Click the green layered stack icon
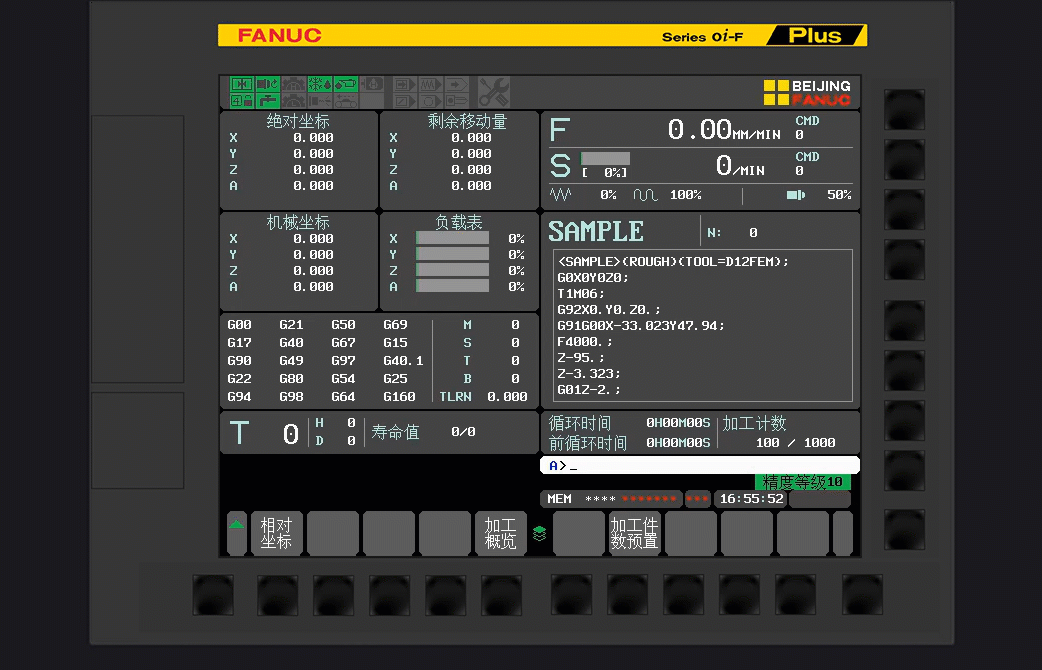Screen dimensions: 1042x670 (x=540, y=533)
